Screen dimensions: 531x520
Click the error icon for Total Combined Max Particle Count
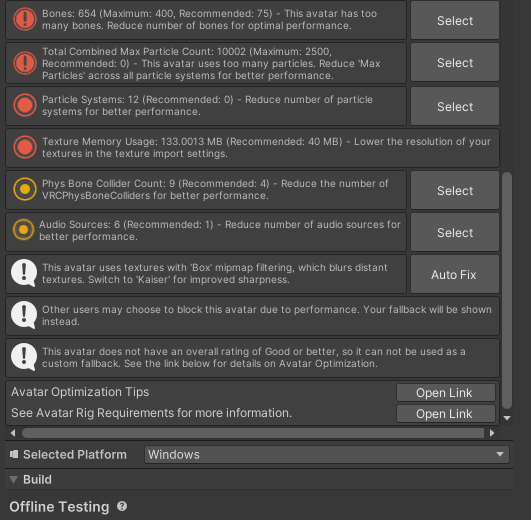pos(25,63)
